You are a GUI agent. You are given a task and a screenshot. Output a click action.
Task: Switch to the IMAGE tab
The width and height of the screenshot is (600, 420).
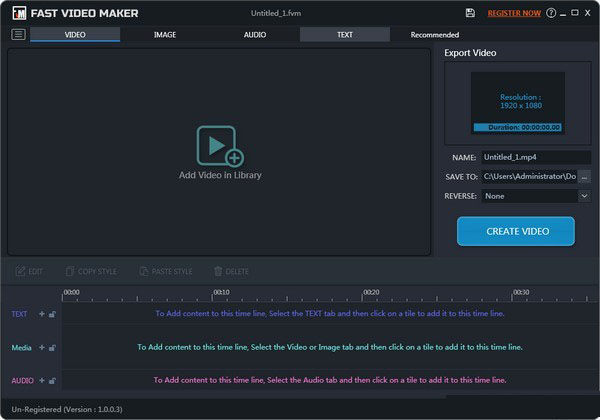[165, 34]
